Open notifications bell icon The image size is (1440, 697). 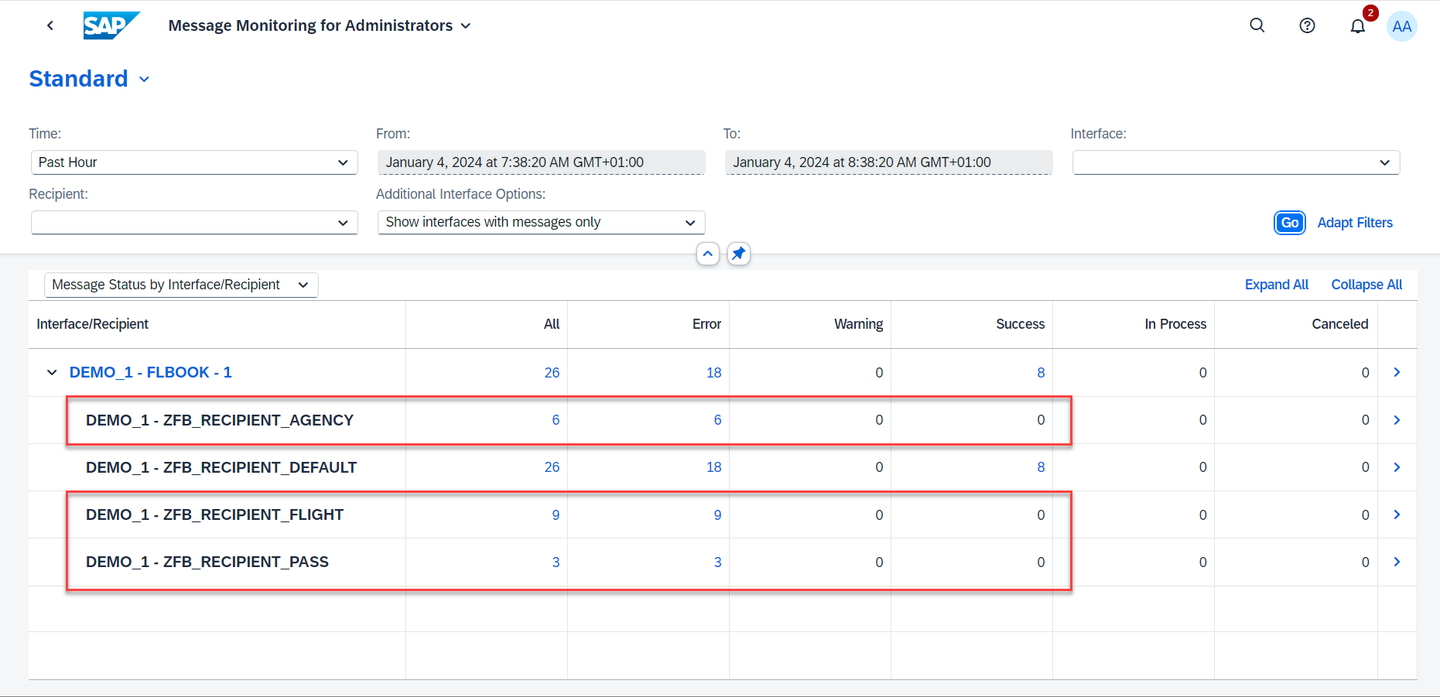pos(1357,26)
